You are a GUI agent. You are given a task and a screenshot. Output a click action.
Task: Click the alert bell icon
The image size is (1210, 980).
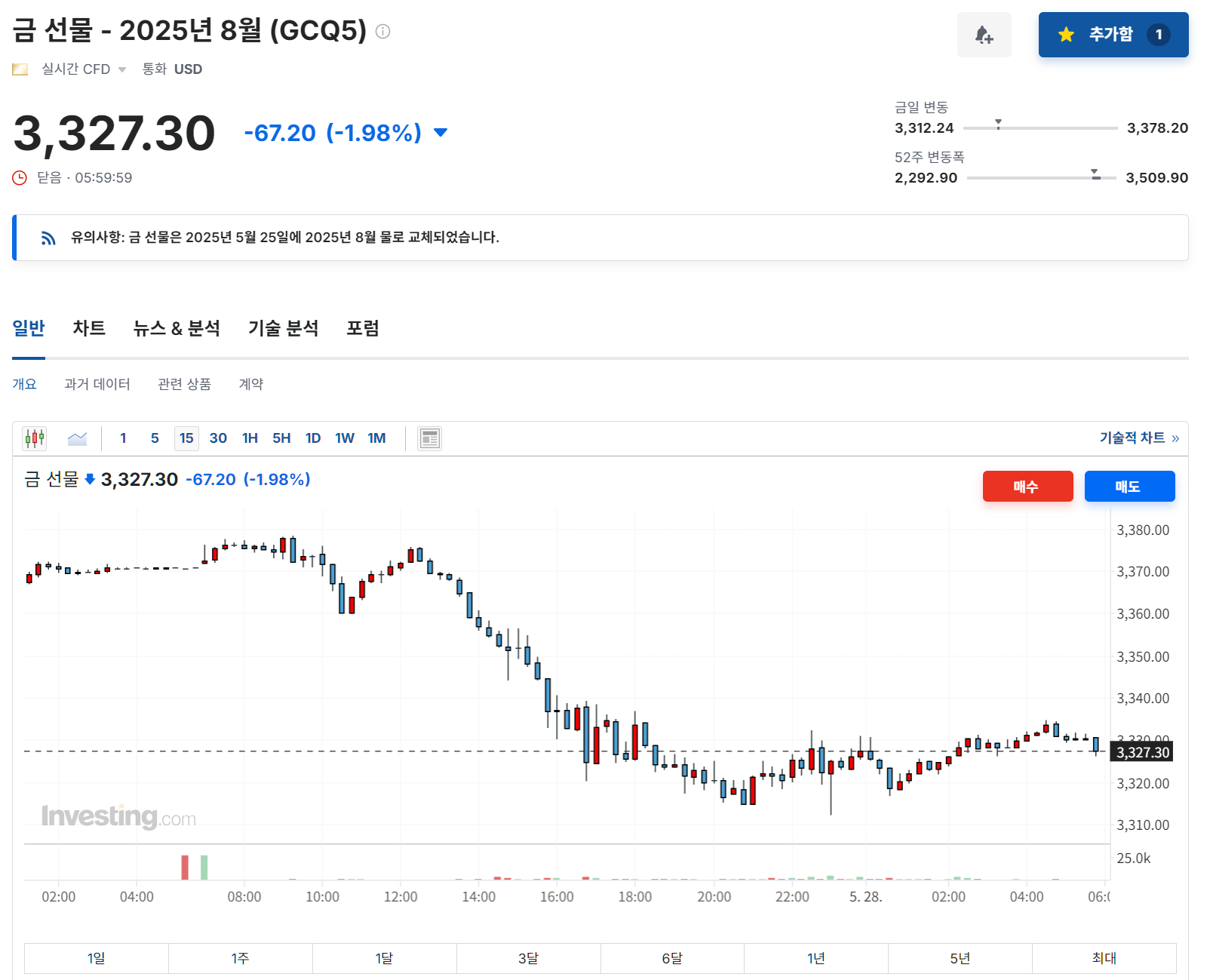pyautogui.click(x=984, y=34)
